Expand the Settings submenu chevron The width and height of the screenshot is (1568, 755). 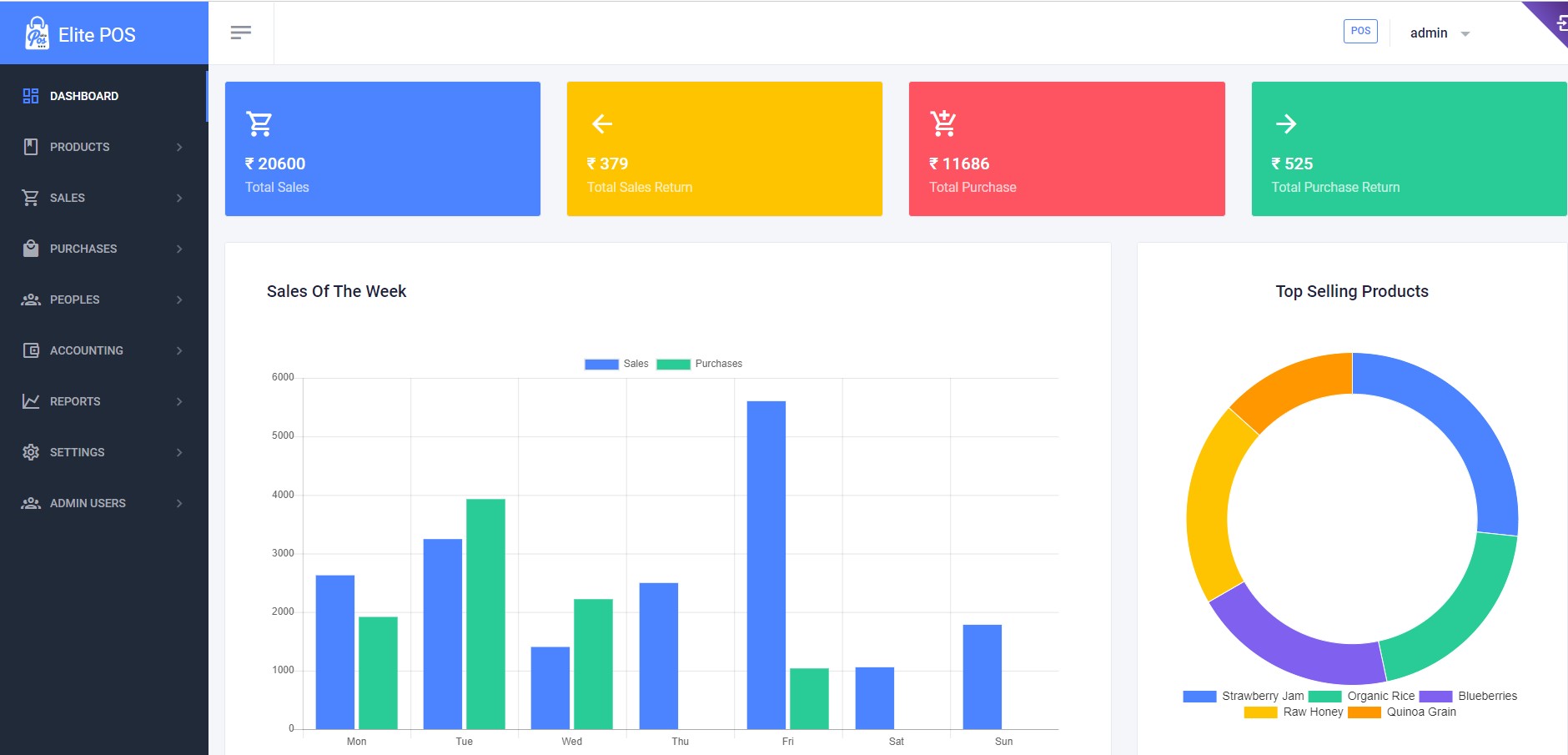coord(179,452)
